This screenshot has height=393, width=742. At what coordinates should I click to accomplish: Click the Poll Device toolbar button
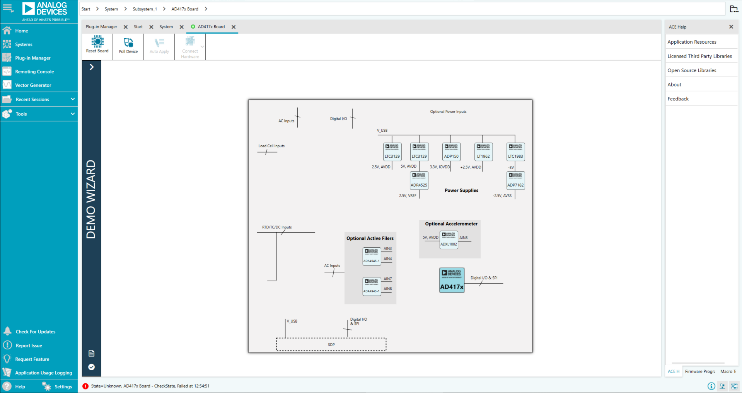click(x=128, y=46)
